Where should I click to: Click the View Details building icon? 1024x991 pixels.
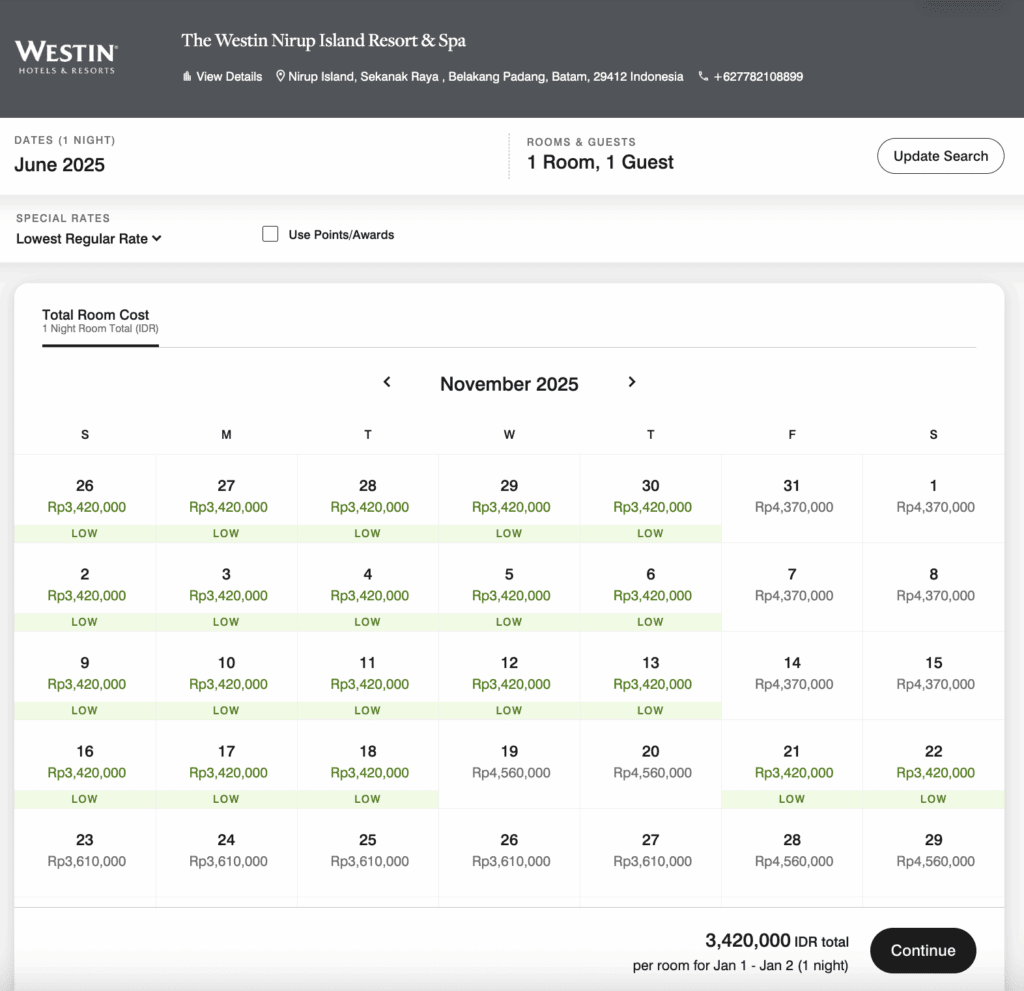click(187, 77)
